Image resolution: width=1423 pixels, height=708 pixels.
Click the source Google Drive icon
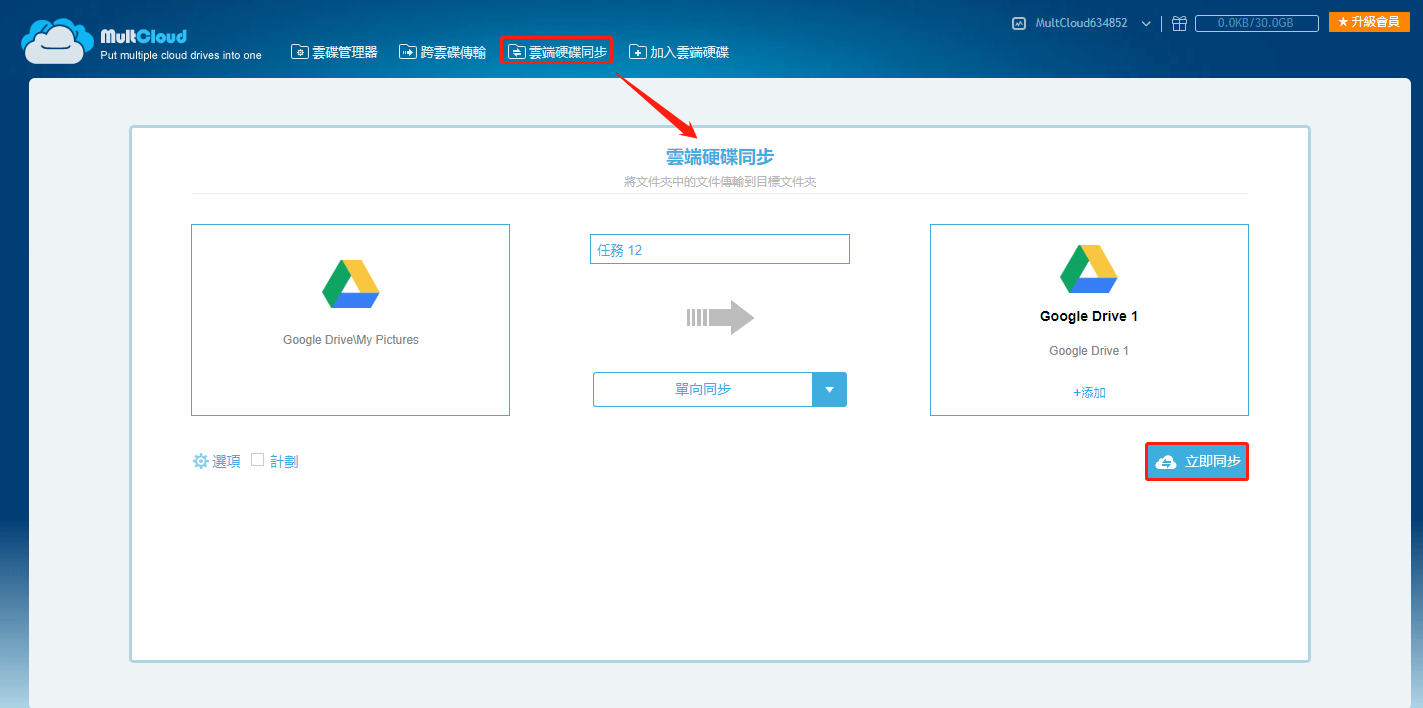click(351, 284)
